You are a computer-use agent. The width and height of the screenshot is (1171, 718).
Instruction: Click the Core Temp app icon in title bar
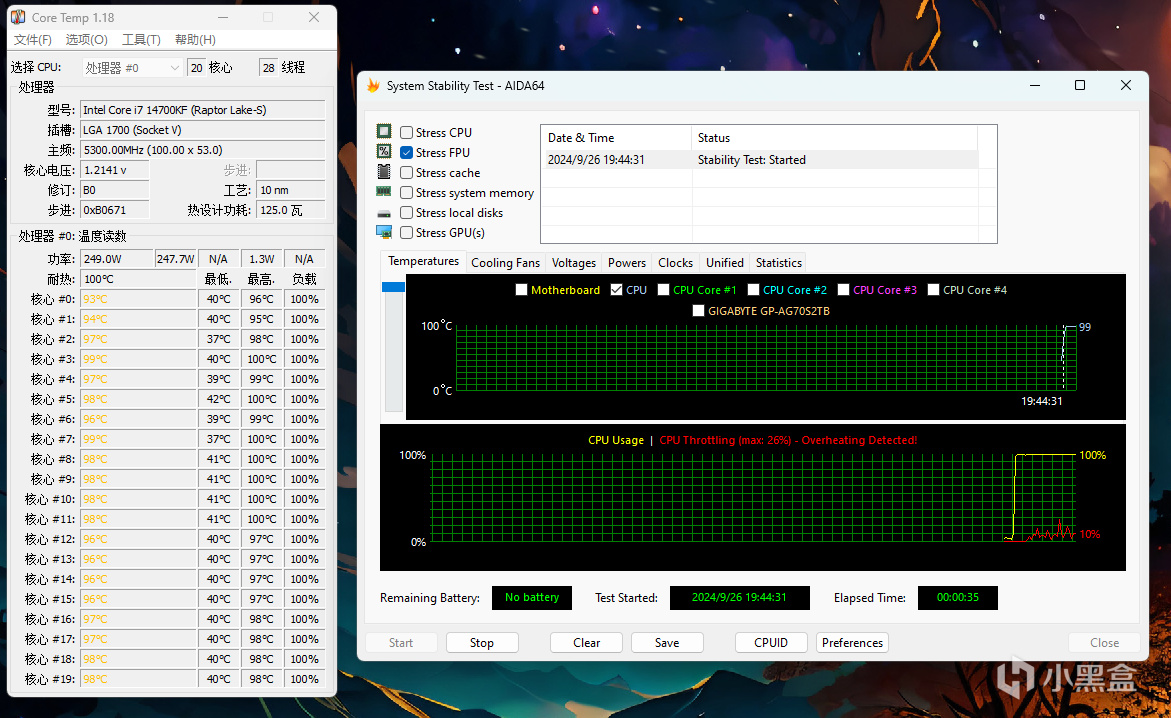pyautogui.click(x=18, y=16)
